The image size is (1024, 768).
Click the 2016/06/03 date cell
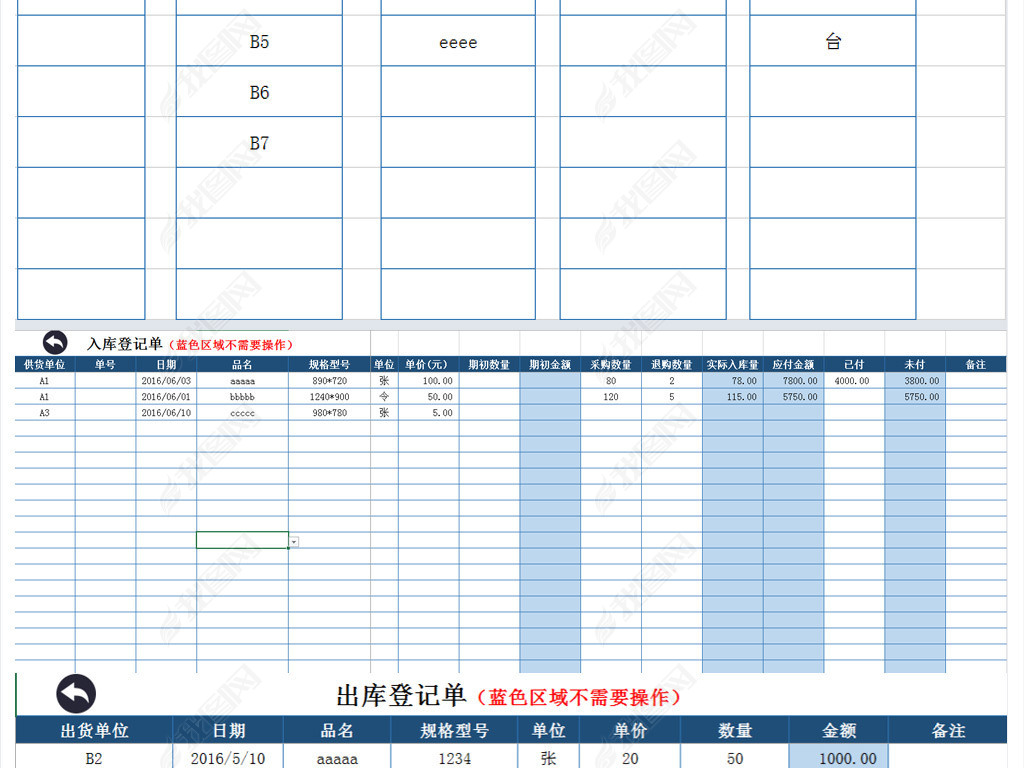point(166,381)
